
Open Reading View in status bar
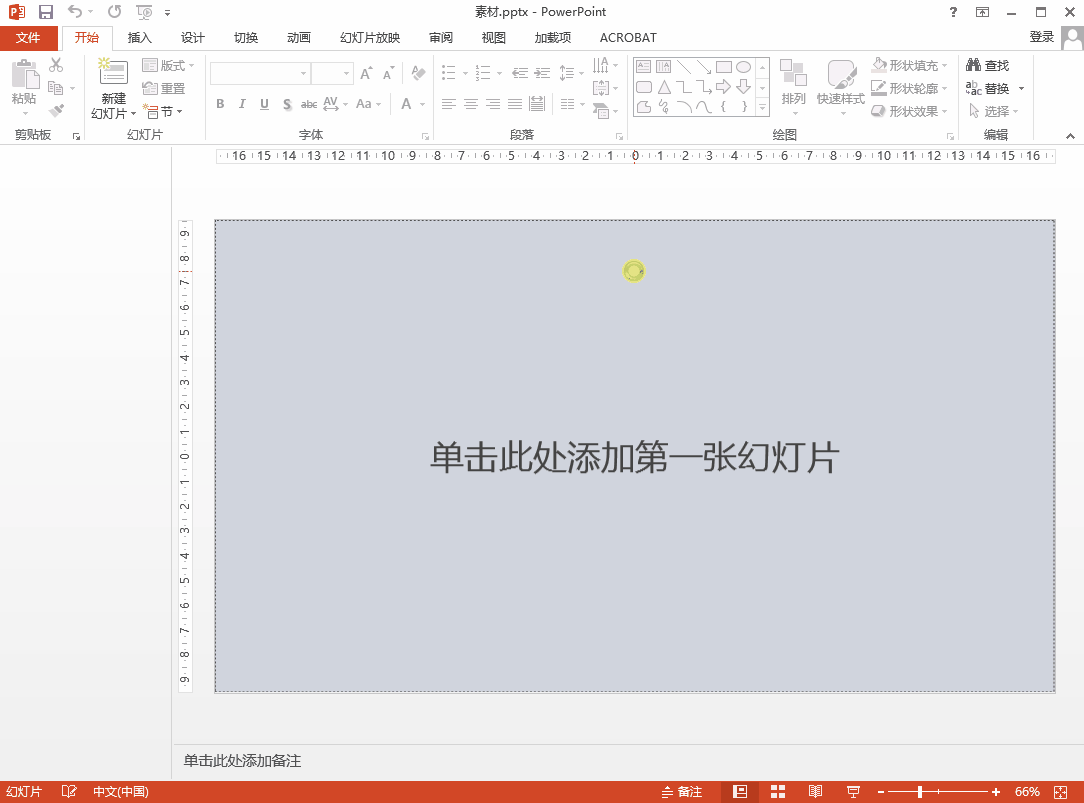pyautogui.click(x=816, y=792)
